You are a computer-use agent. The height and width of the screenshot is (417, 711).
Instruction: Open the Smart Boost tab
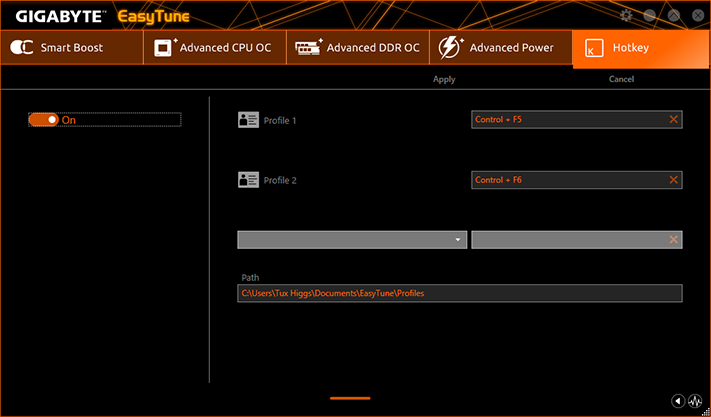click(72, 48)
